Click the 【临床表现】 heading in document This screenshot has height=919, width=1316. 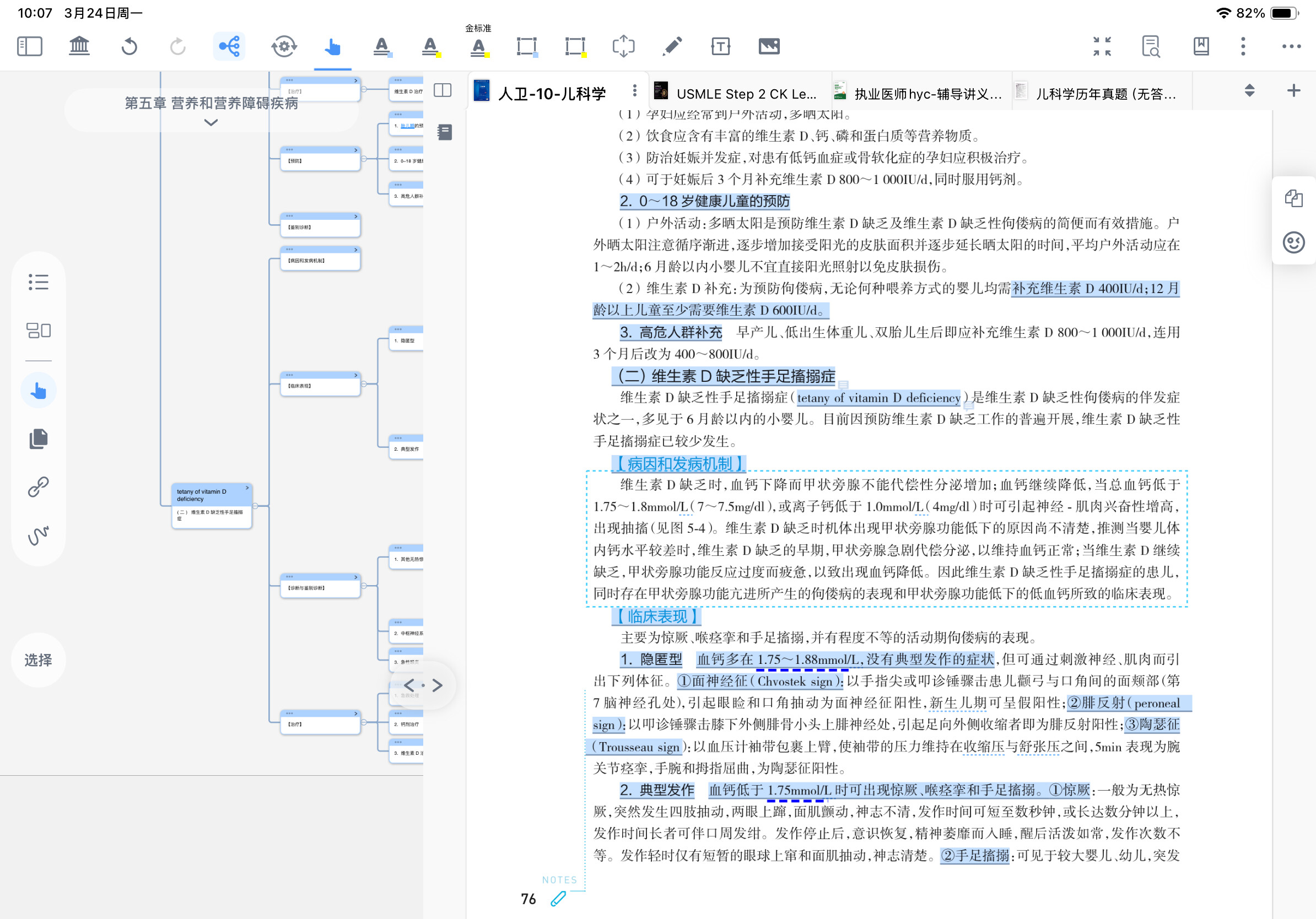tap(657, 616)
